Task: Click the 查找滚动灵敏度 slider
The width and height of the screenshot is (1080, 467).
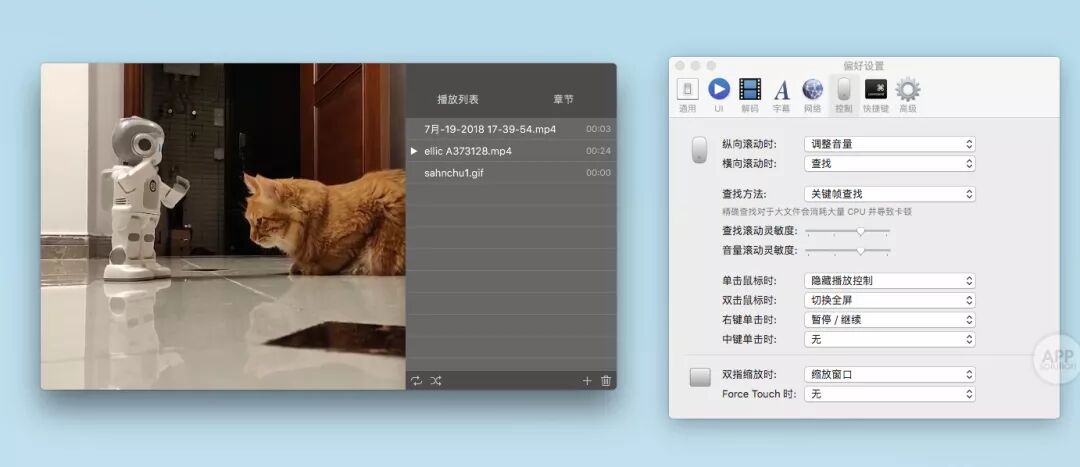Action: click(847, 231)
